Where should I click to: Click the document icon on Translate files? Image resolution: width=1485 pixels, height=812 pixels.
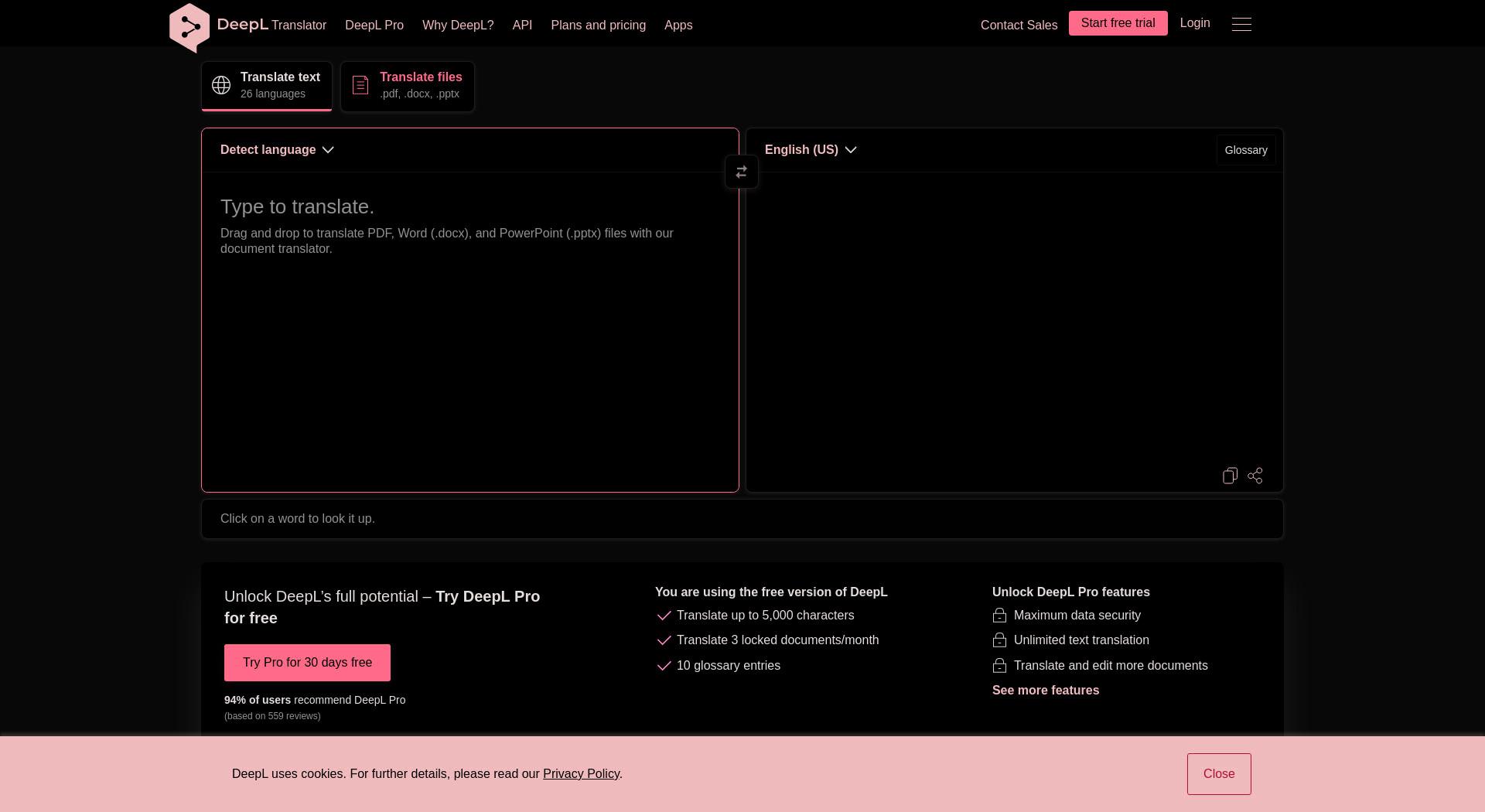(x=360, y=85)
